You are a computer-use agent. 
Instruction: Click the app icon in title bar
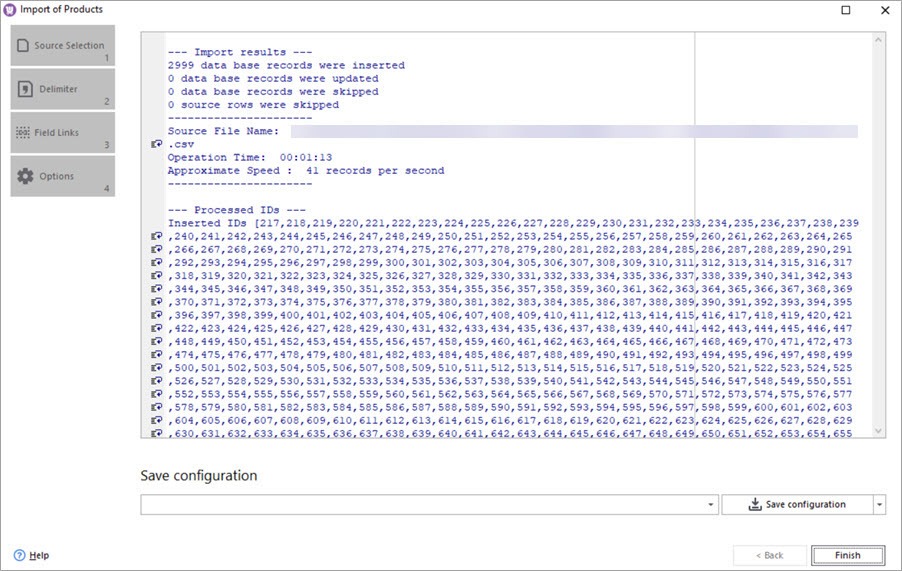(11, 10)
